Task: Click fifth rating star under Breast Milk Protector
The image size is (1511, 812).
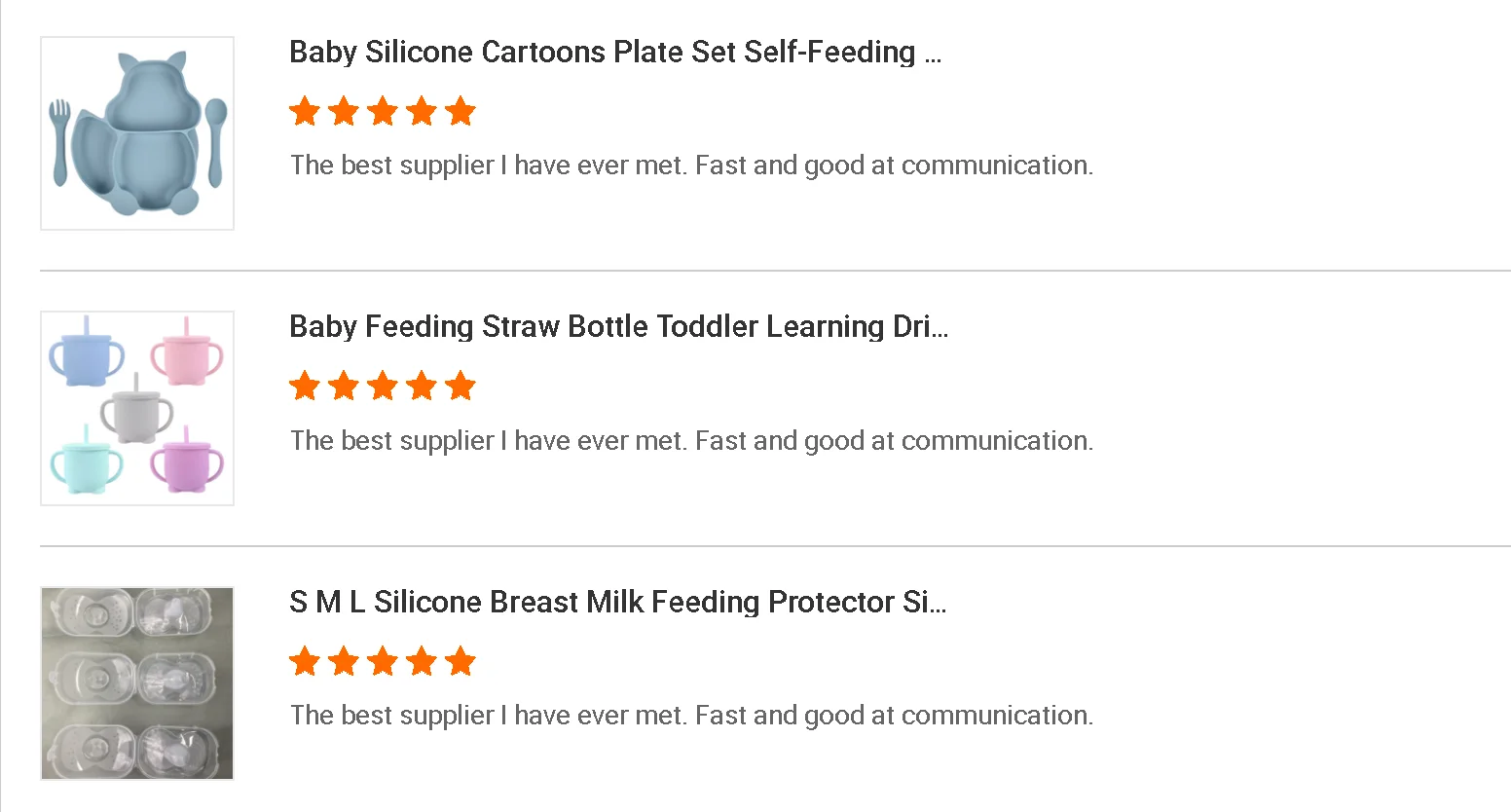Action: (x=461, y=662)
